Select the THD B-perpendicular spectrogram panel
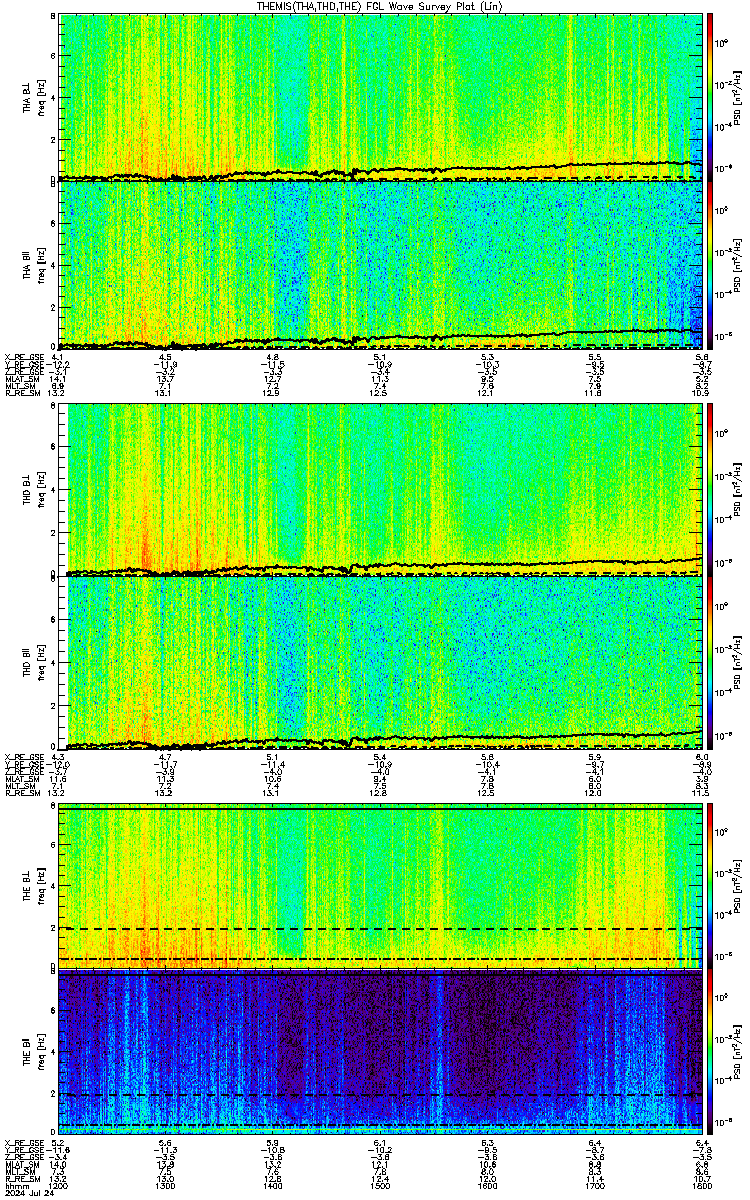The height and width of the screenshot is (1200, 750). tap(380, 489)
